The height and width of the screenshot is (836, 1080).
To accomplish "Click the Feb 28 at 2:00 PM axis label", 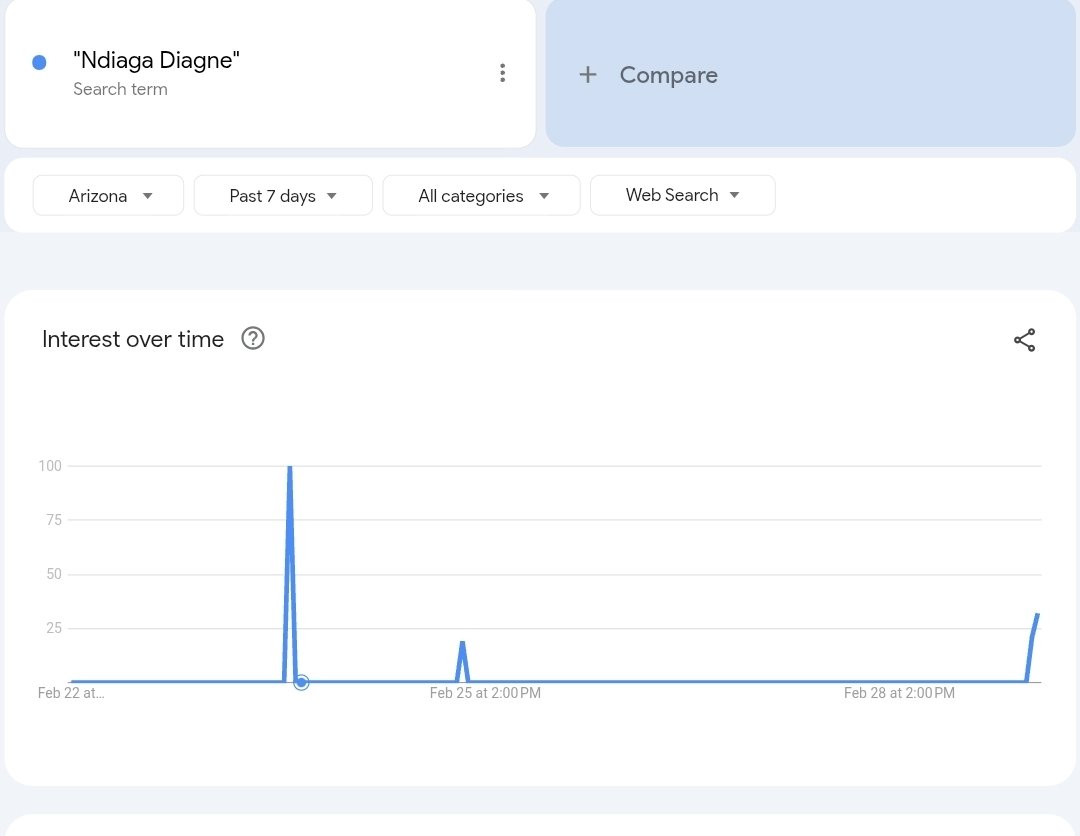I will pyautogui.click(x=899, y=693).
